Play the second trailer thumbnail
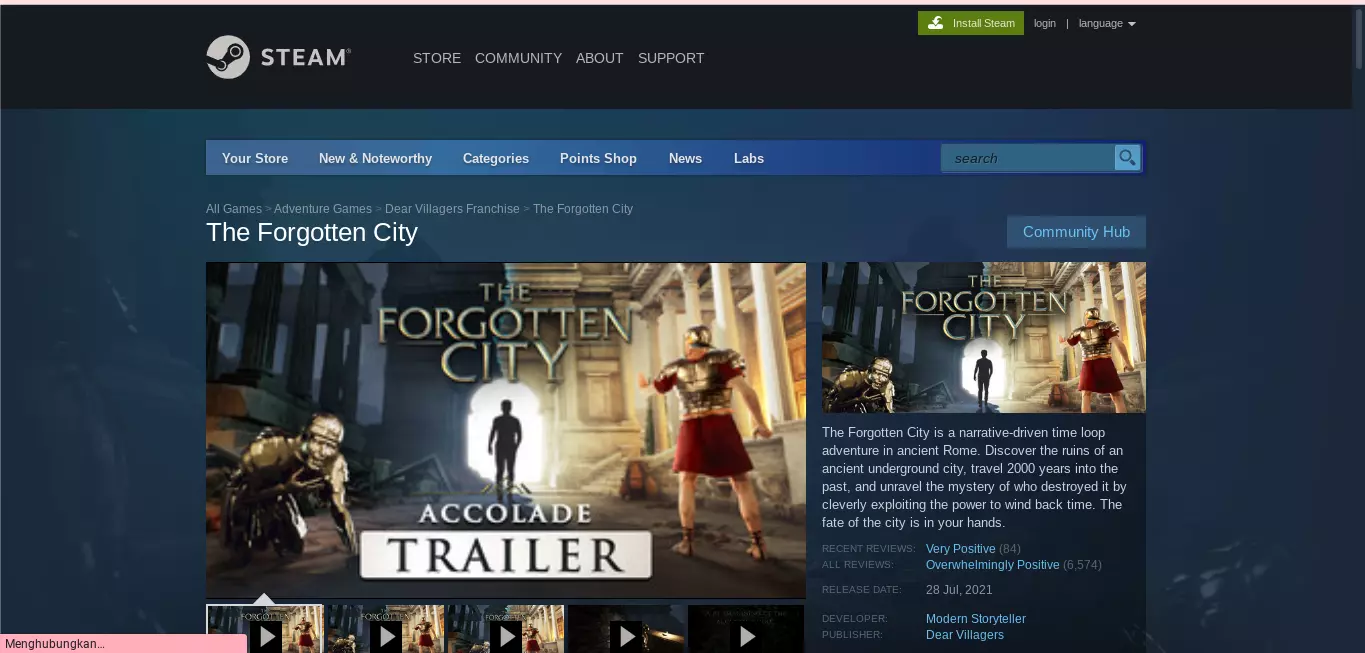Viewport: 1365px width, 653px height. [x=385, y=629]
